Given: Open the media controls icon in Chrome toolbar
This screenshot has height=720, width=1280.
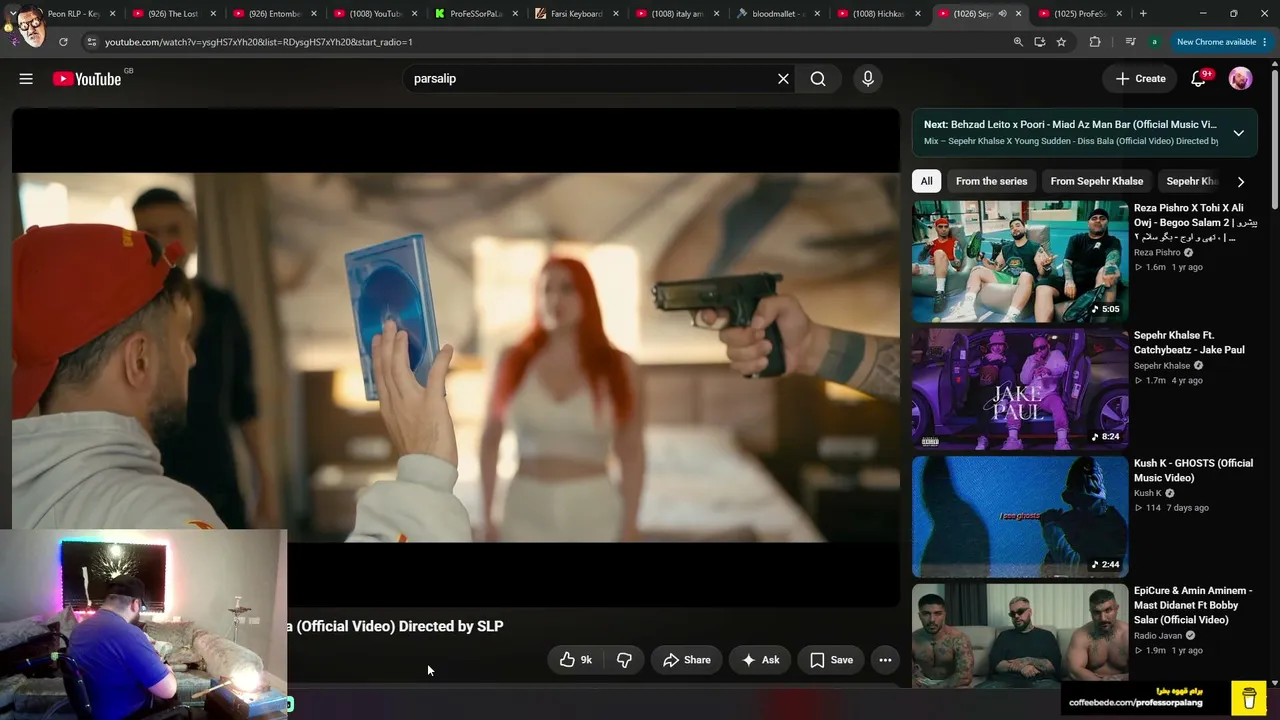Looking at the screenshot, I should click(x=1130, y=42).
